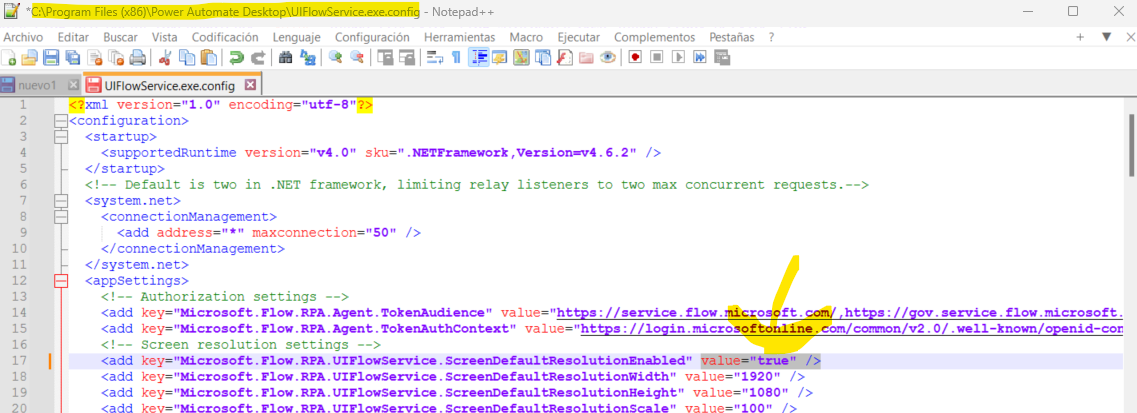Click the plus button right of the menu bar
Screen dimensions: 1137x413
click(x=1080, y=37)
